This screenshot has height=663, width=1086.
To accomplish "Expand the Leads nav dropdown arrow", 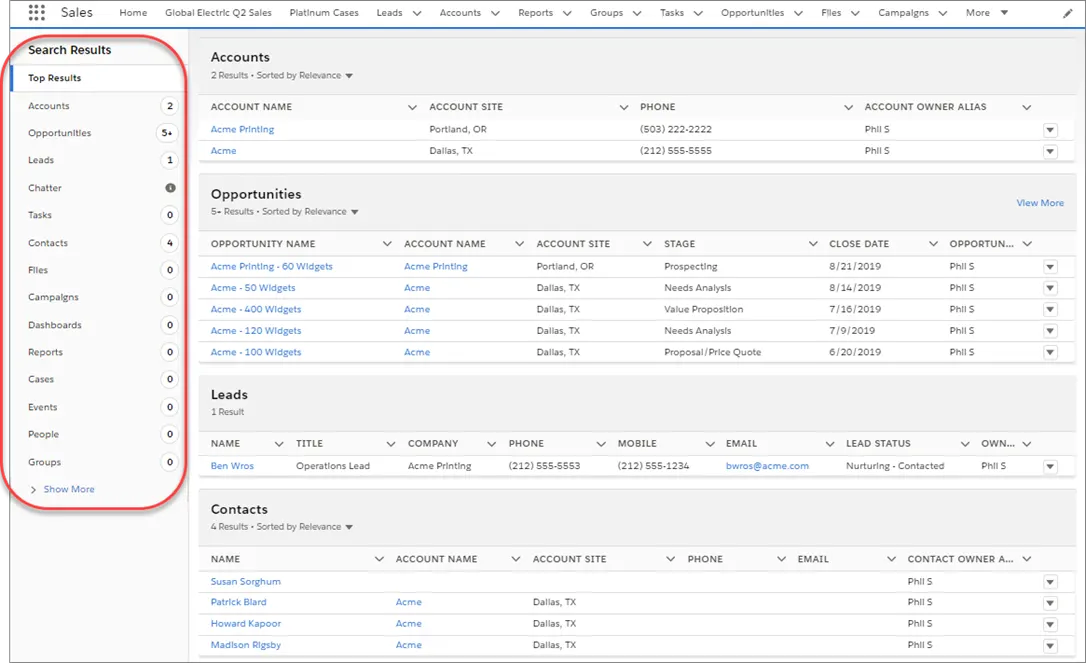I will coord(417,13).
